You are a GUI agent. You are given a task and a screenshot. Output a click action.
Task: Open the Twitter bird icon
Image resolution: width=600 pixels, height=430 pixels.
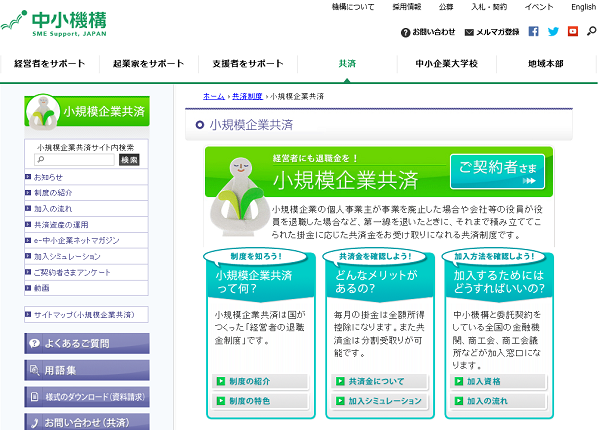(x=553, y=31)
